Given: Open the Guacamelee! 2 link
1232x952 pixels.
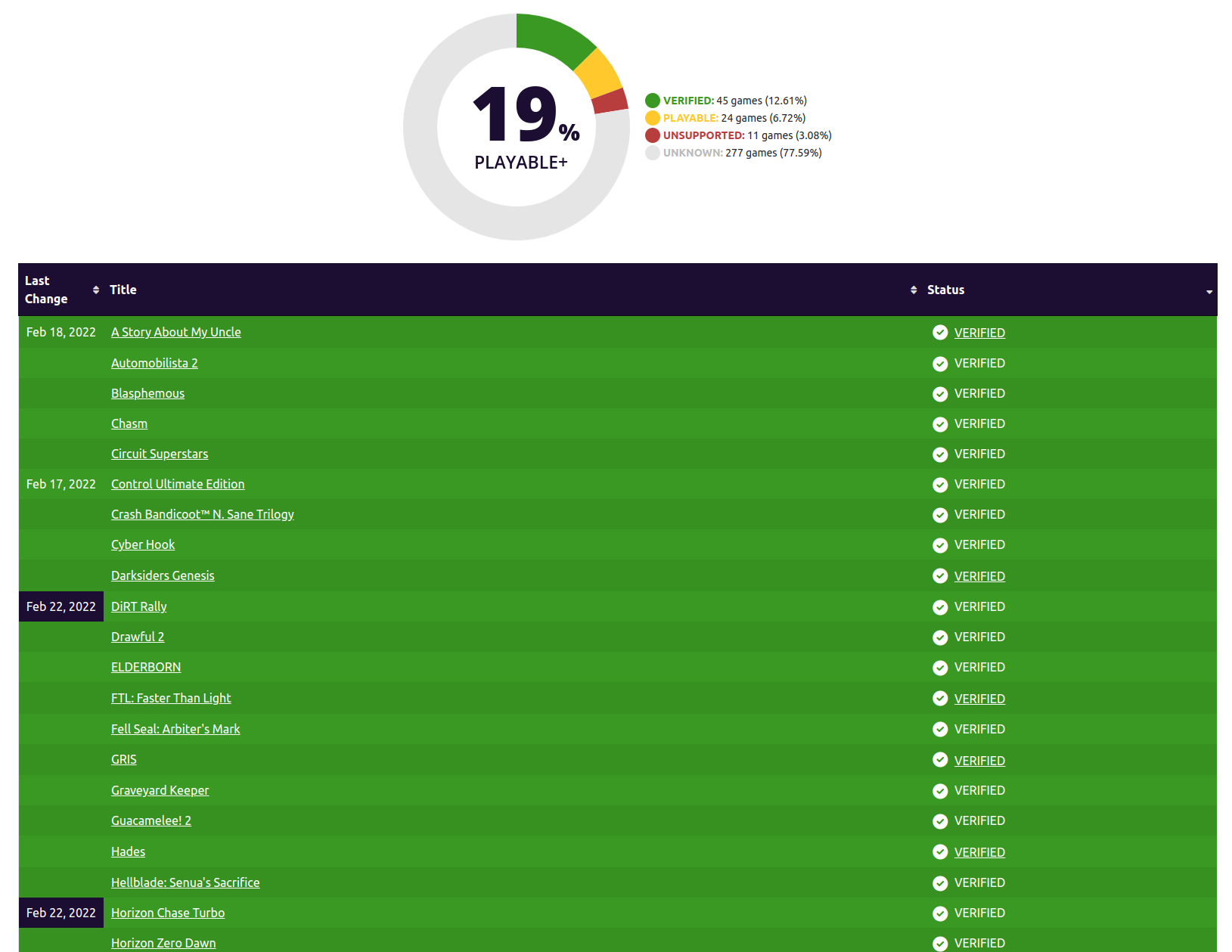Looking at the screenshot, I should point(151,820).
